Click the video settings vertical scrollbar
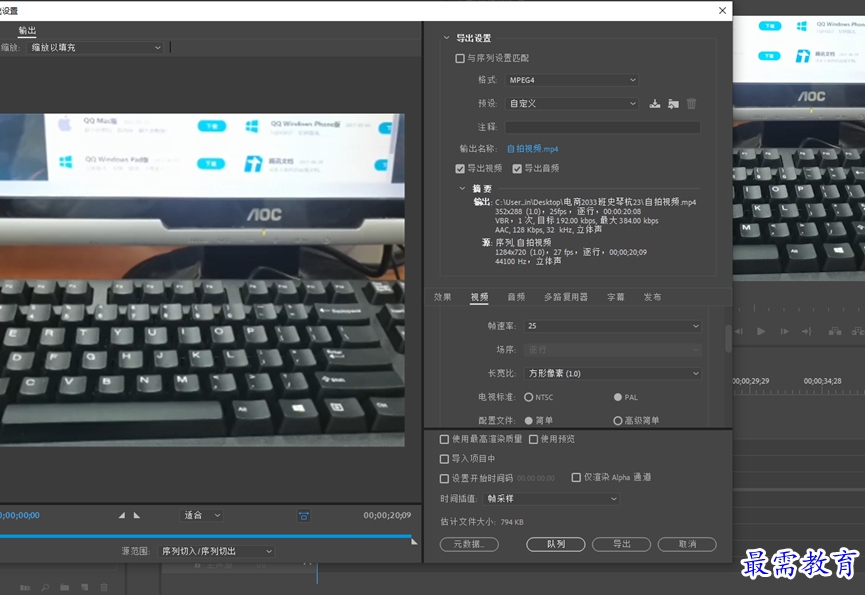The image size is (865, 595). pyautogui.click(x=728, y=338)
